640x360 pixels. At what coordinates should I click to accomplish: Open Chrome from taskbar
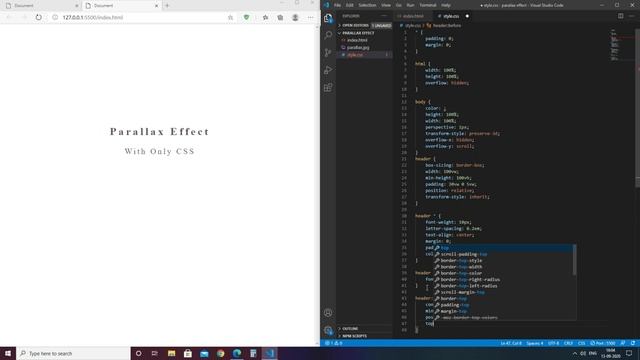(220, 353)
